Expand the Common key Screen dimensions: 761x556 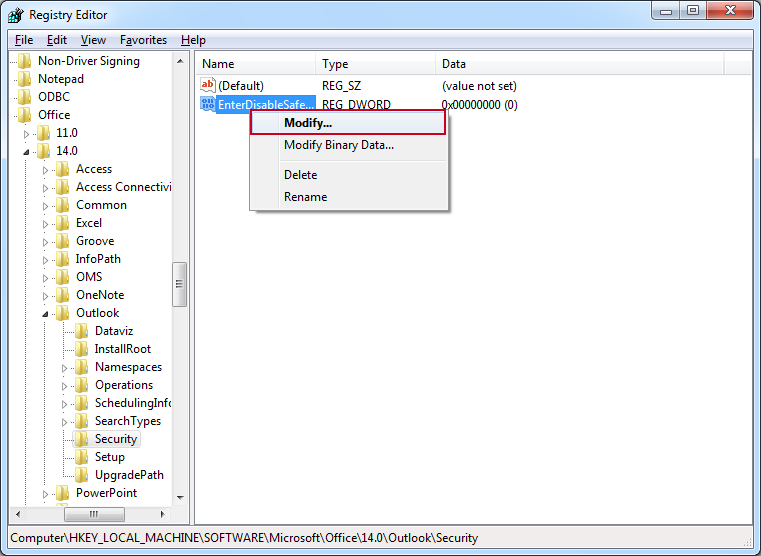pos(45,206)
